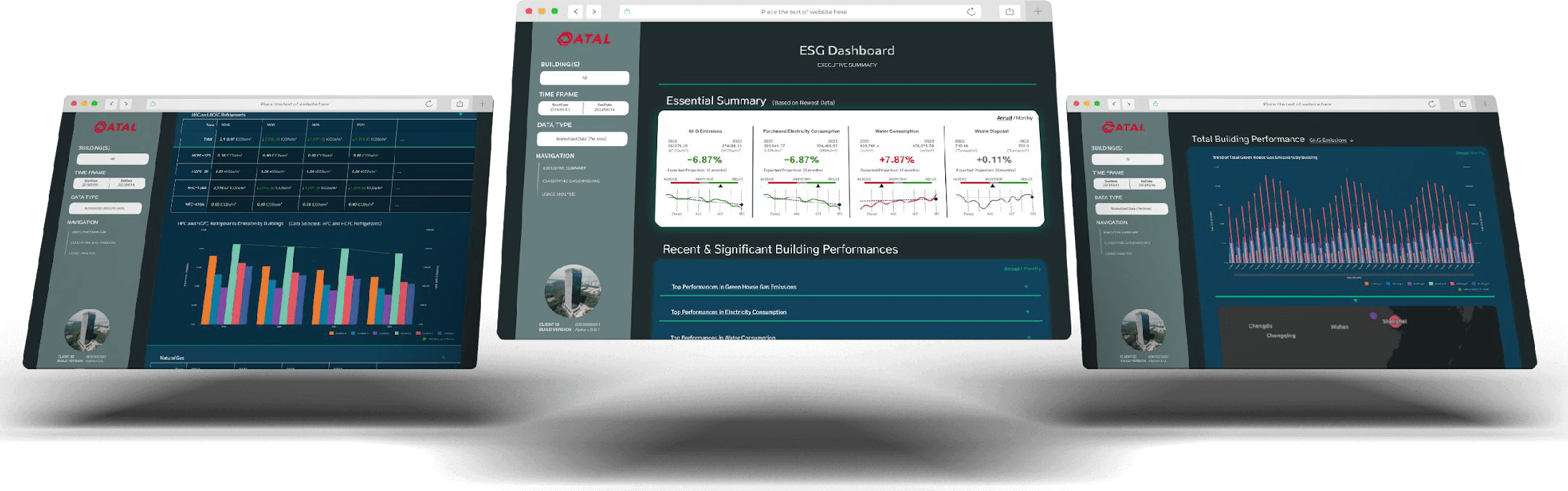Open Data Type selector in center sidebar
The height and width of the screenshot is (491, 1568).
(582, 139)
